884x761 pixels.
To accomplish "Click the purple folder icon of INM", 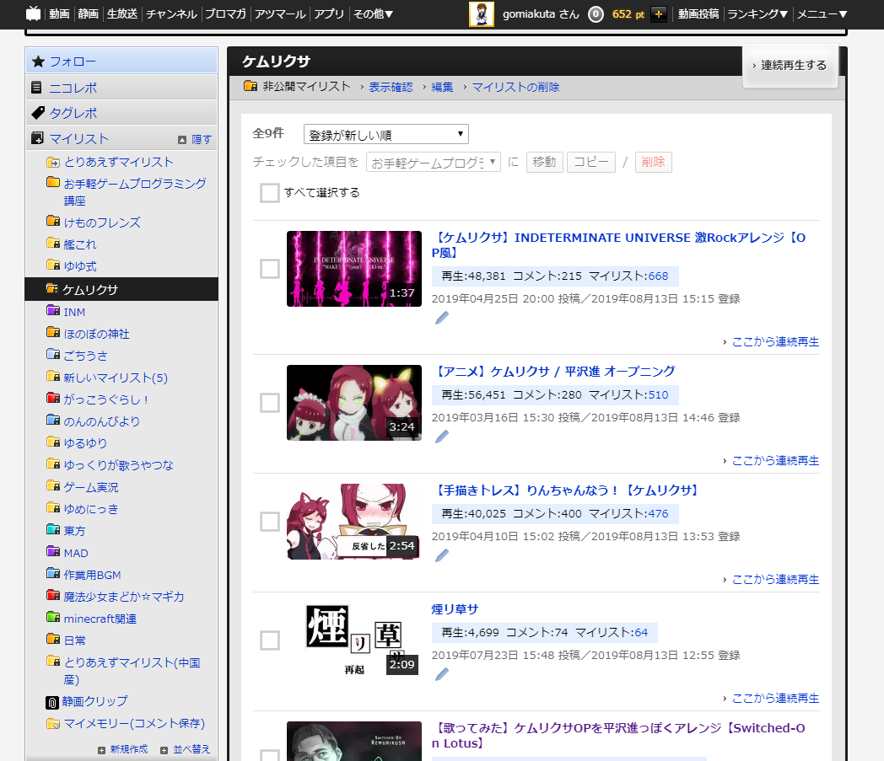I will 53,311.
